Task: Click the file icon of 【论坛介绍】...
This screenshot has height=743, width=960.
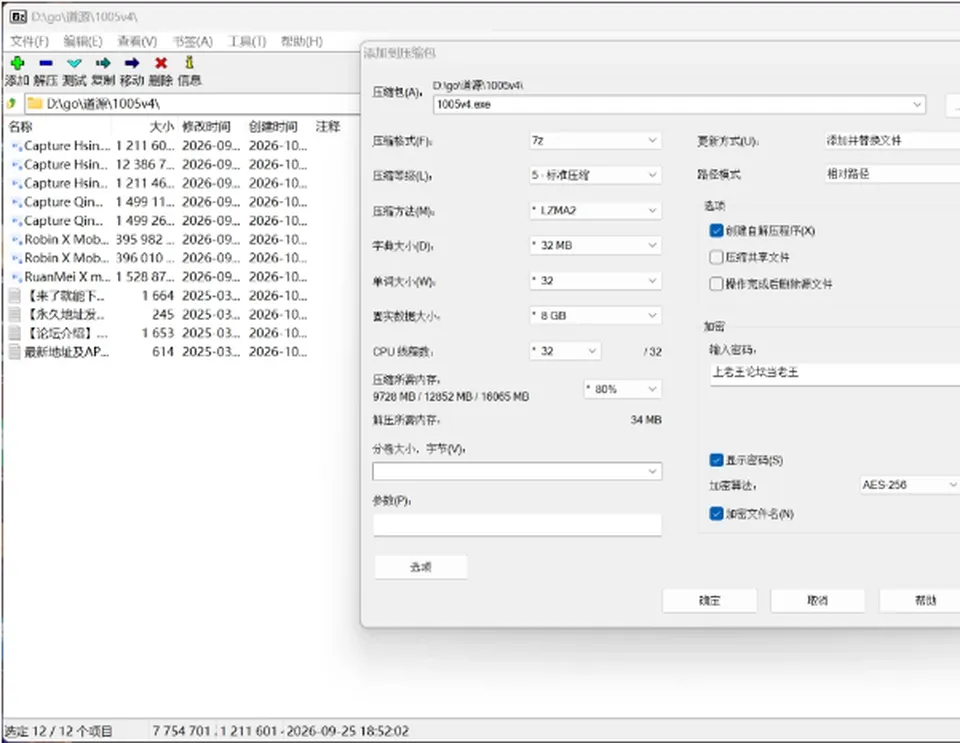Action: pos(15,334)
